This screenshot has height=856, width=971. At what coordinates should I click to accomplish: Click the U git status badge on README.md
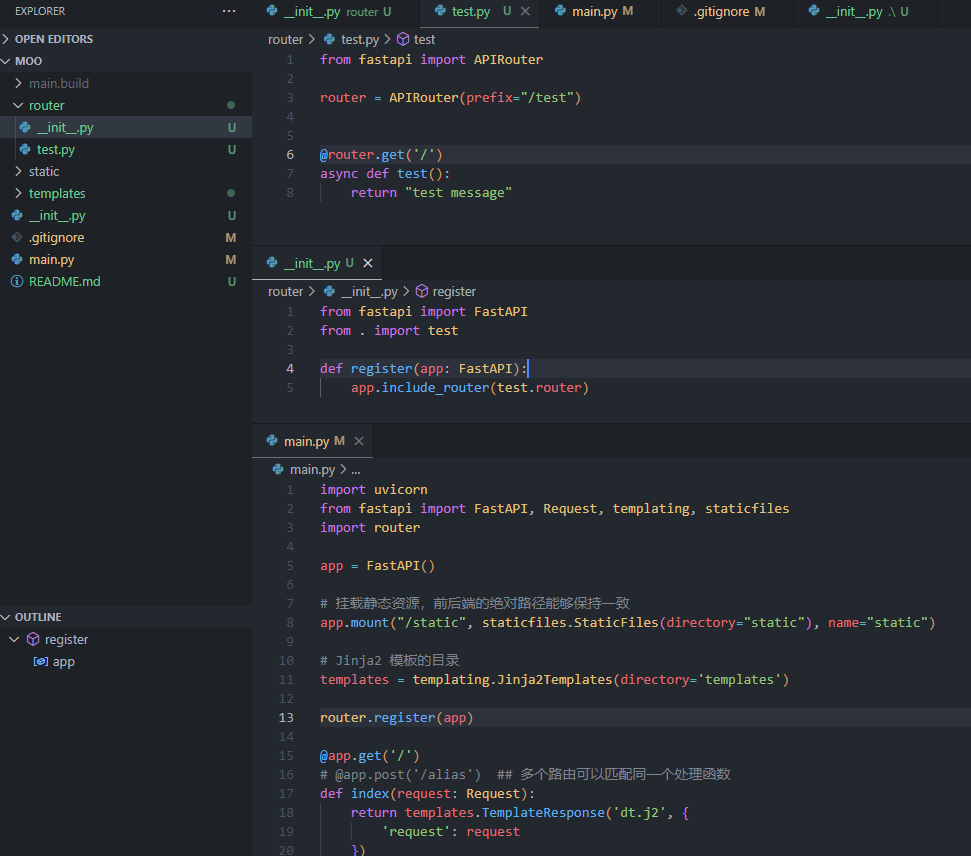click(232, 282)
